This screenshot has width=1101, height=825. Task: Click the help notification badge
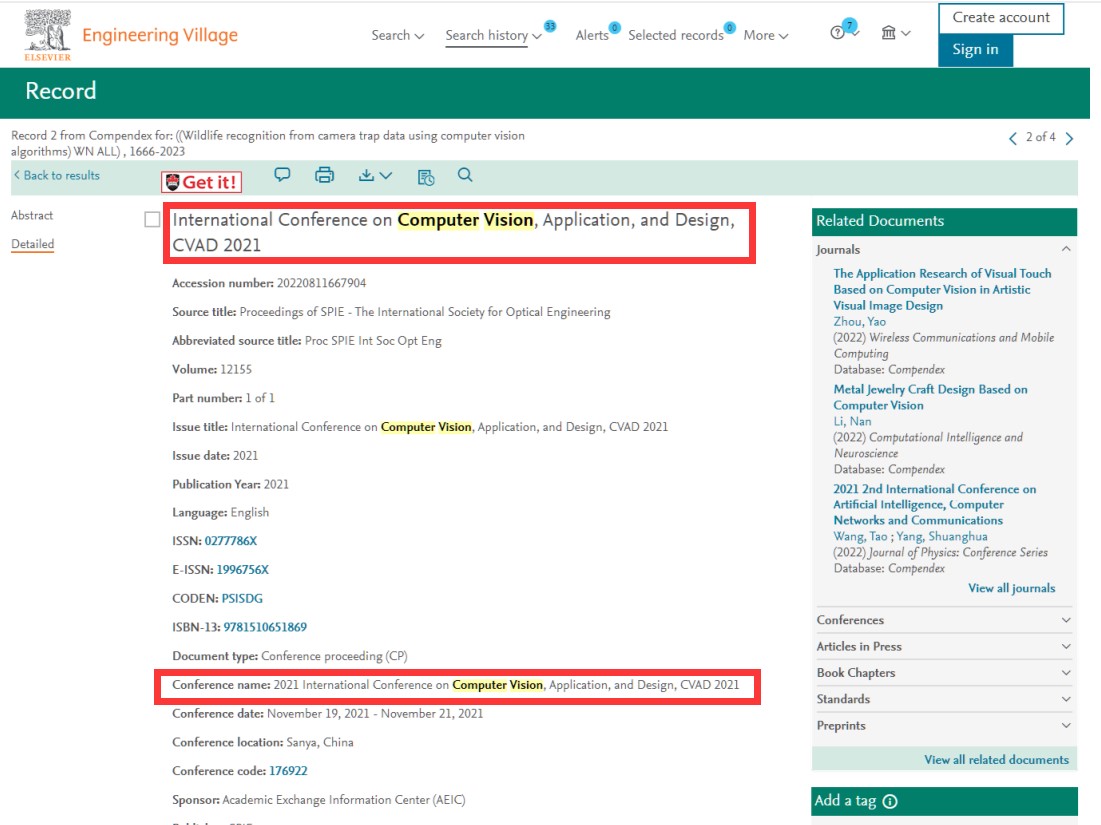pyautogui.click(x=850, y=25)
